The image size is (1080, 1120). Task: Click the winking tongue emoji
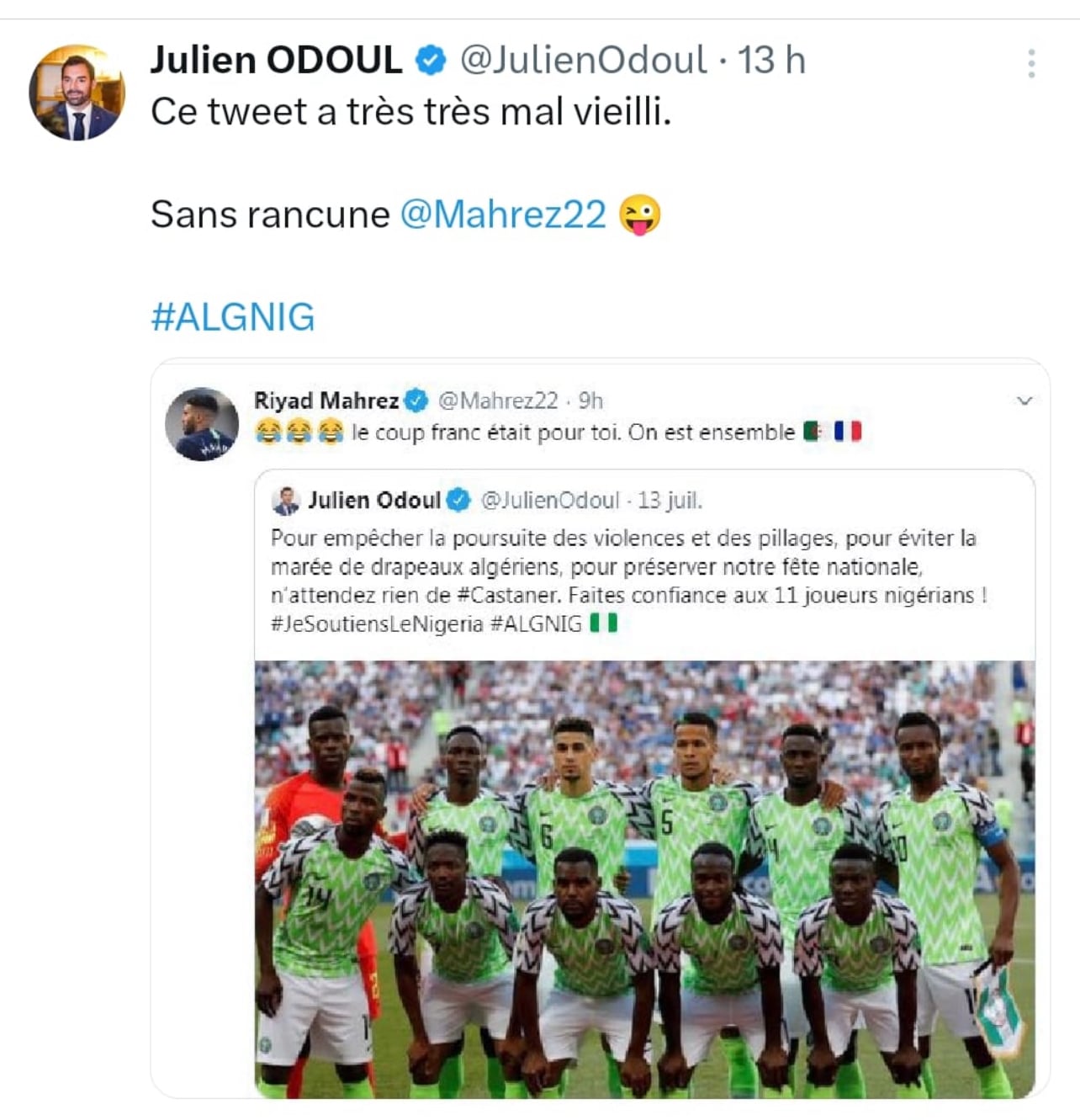[x=640, y=215]
